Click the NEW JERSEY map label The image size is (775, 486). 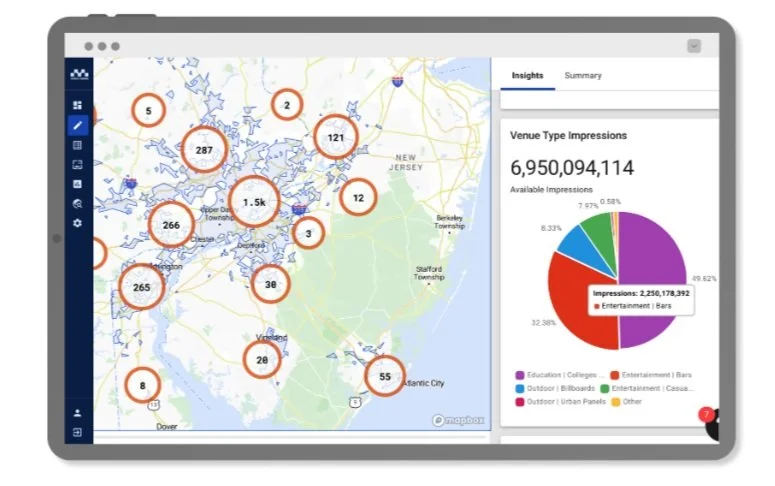[406, 162]
